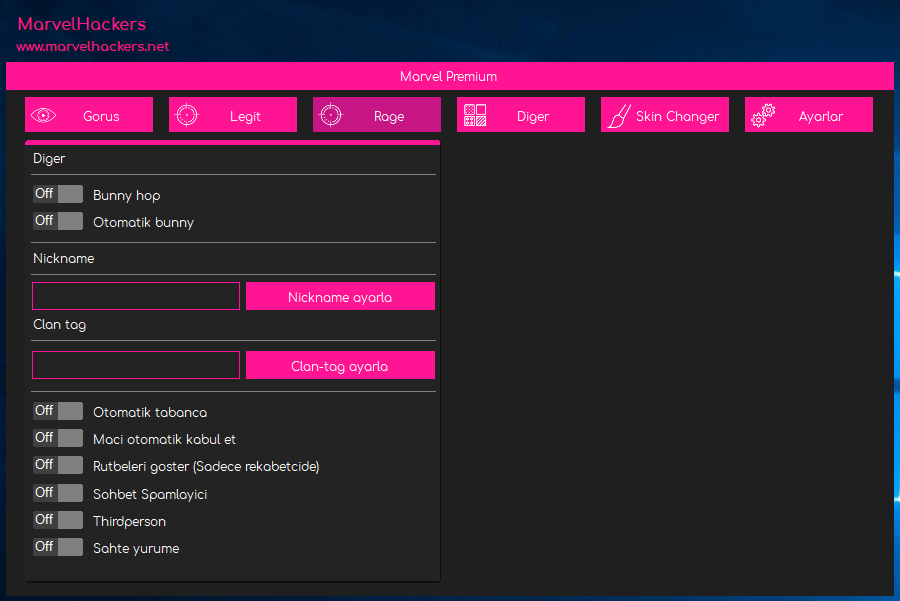Click the Marvel Premium title bar
The image size is (900, 601).
pyautogui.click(x=449, y=76)
